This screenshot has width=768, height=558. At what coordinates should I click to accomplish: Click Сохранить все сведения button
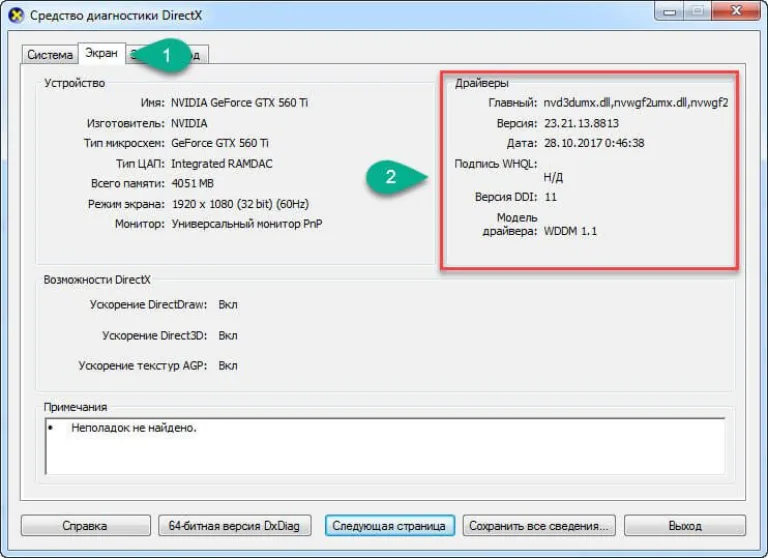[x=539, y=526]
